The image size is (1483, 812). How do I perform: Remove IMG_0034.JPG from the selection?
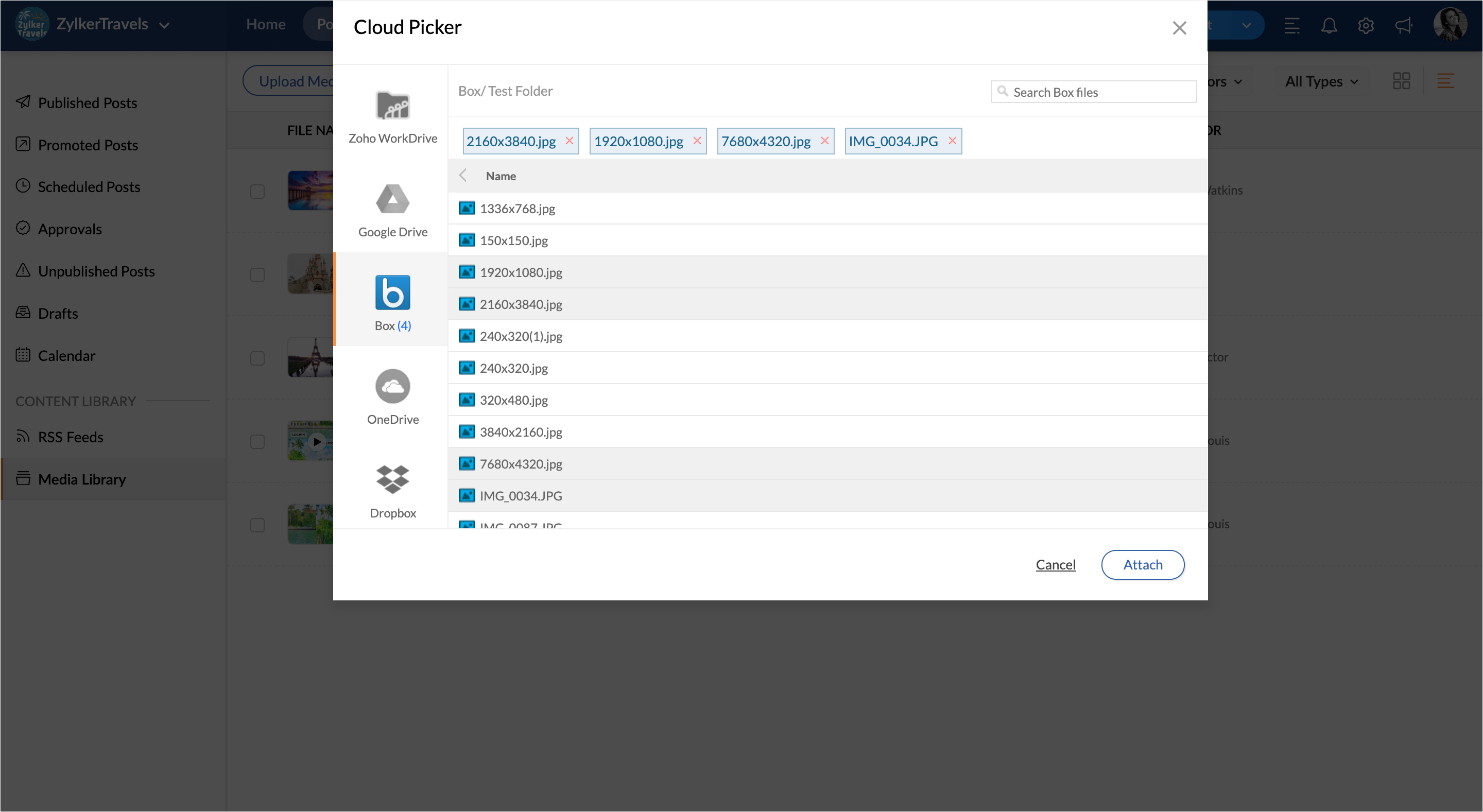952,141
